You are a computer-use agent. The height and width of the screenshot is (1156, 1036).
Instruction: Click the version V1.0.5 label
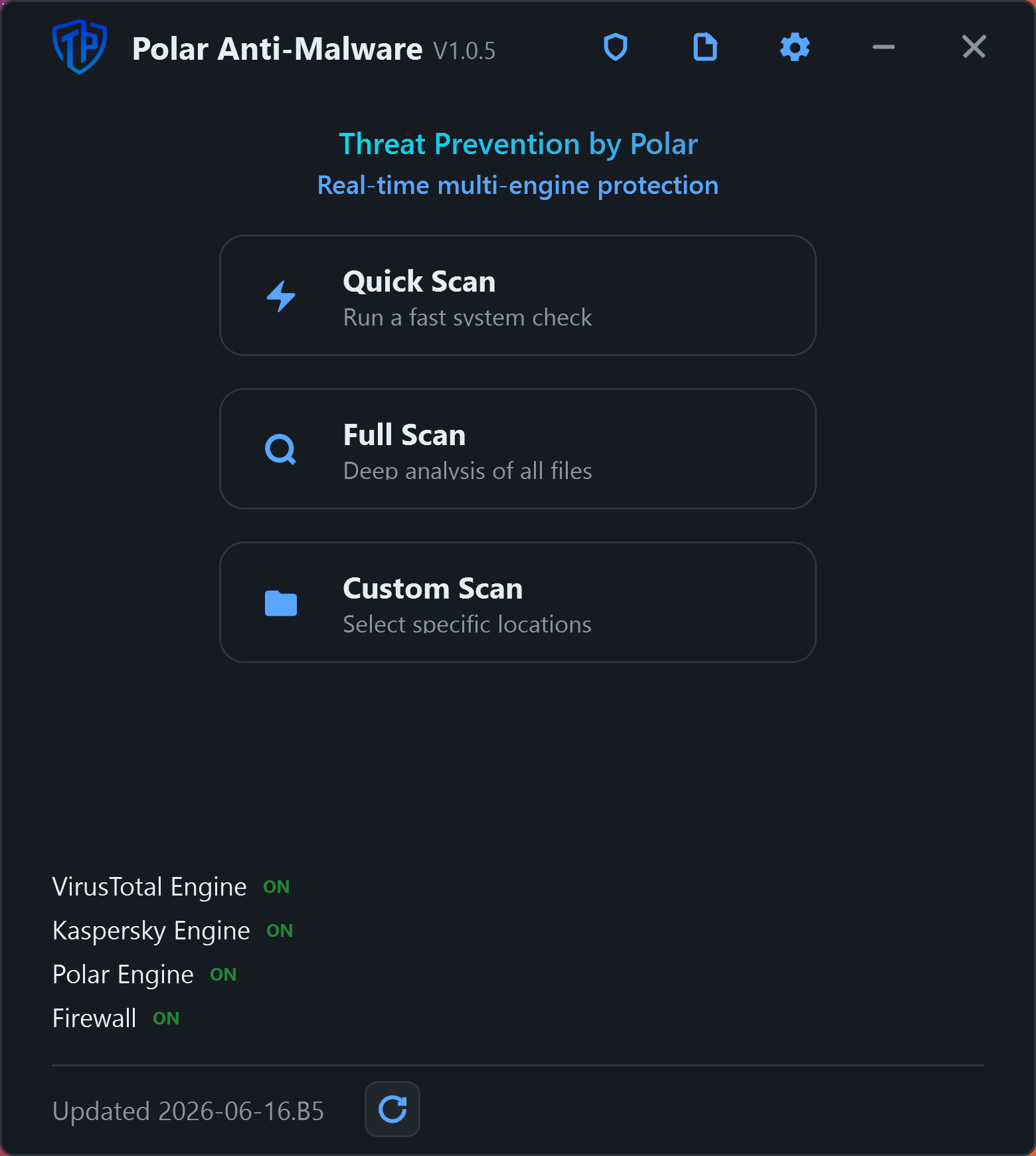pos(464,51)
